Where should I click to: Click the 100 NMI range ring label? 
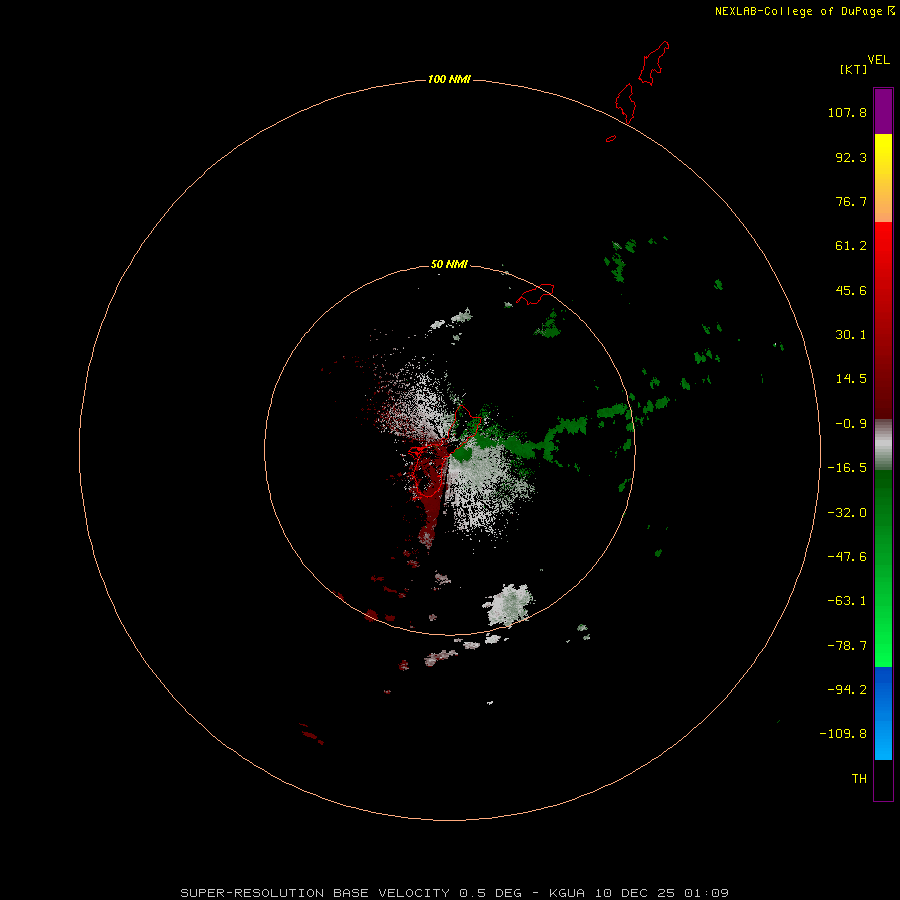coord(449,79)
